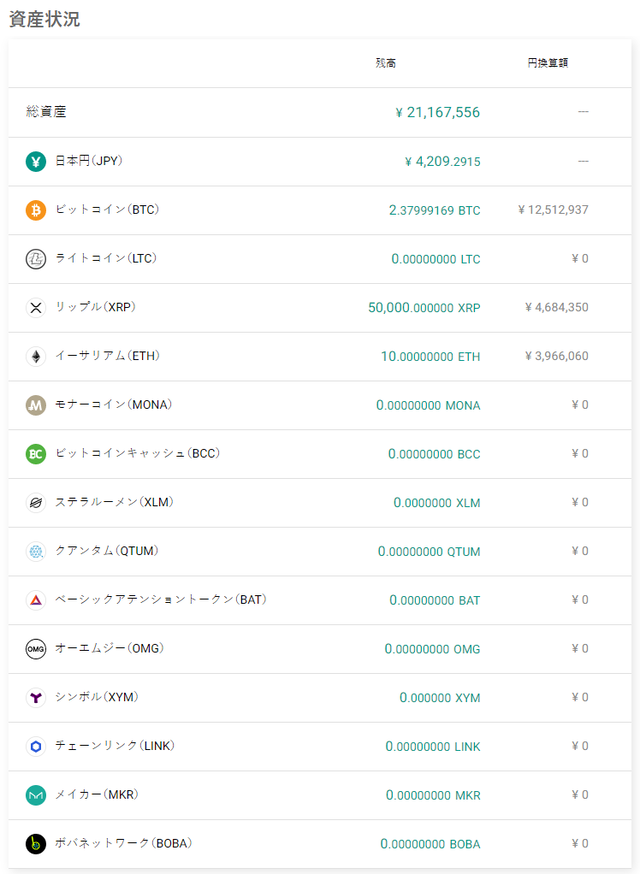Click the 0.00000000 MKR balance
The image size is (640, 874).
(433, 795)
